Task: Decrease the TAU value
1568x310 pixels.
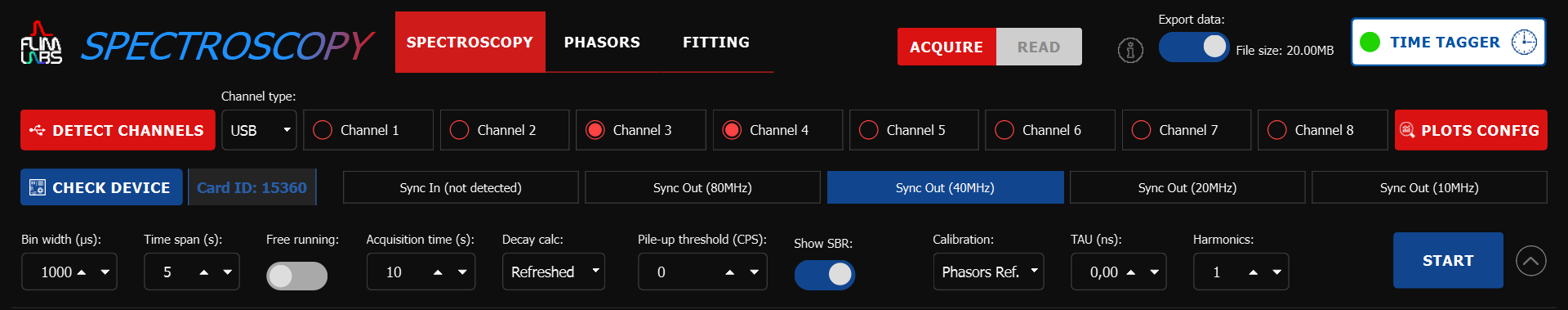Action: [1155, 272]
